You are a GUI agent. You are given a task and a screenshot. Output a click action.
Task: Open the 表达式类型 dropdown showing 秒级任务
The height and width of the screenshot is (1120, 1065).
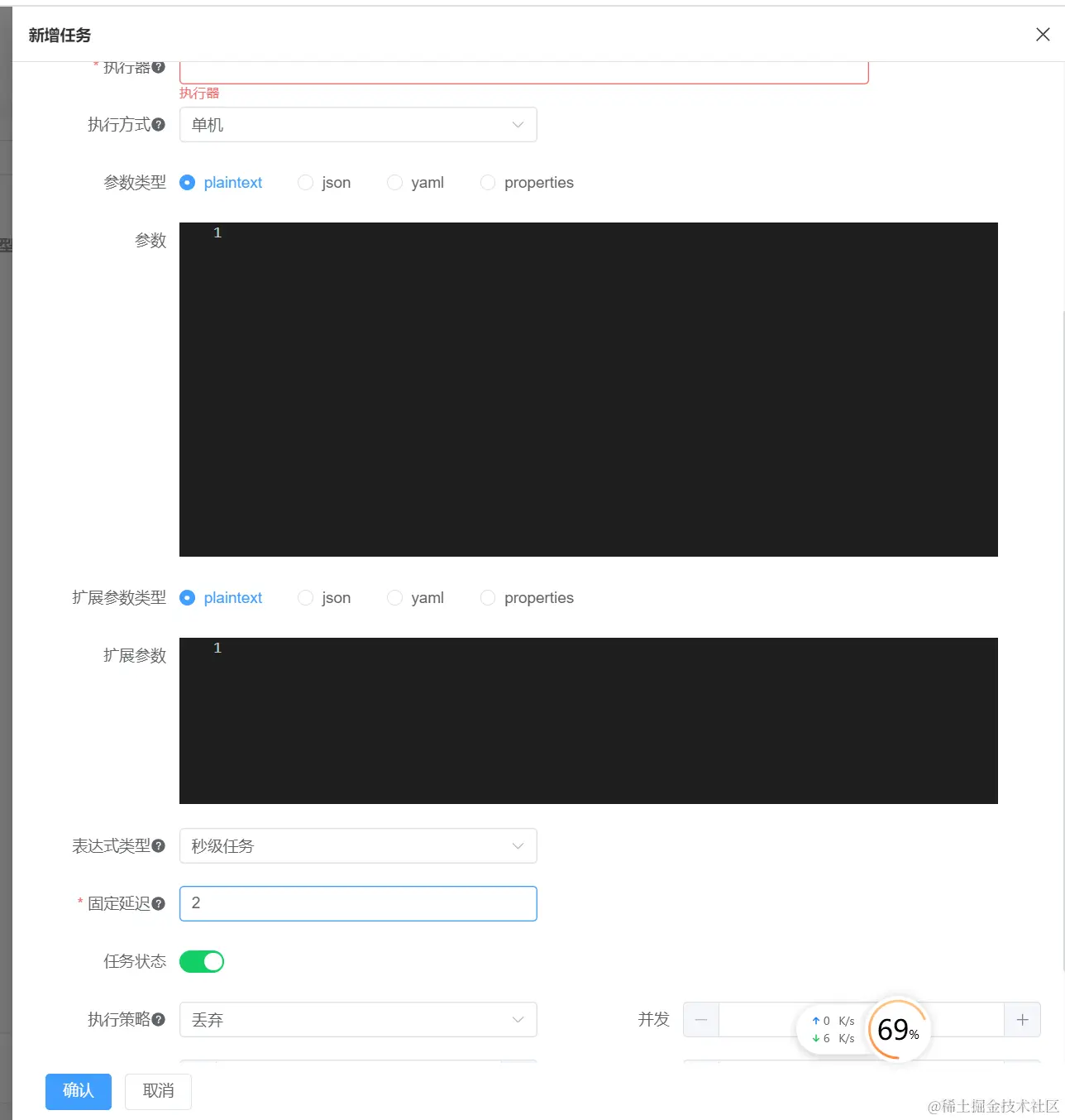358,845
